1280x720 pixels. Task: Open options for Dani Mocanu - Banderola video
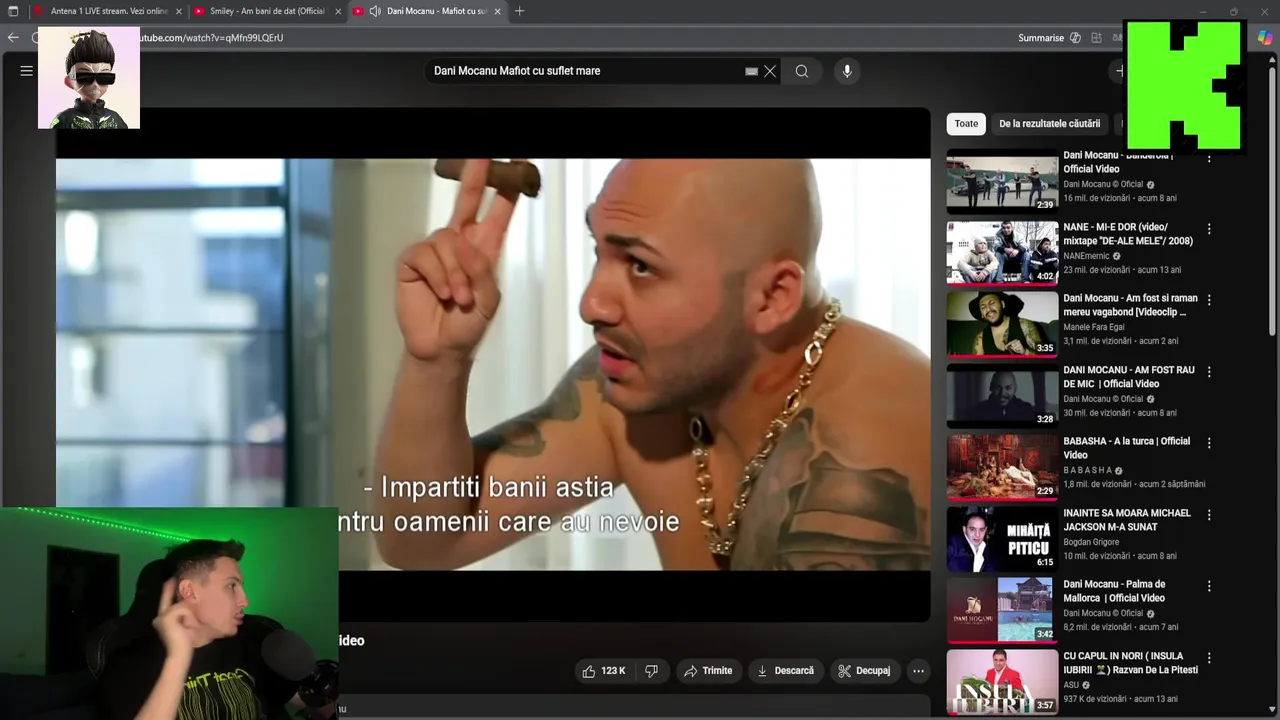1209,157
